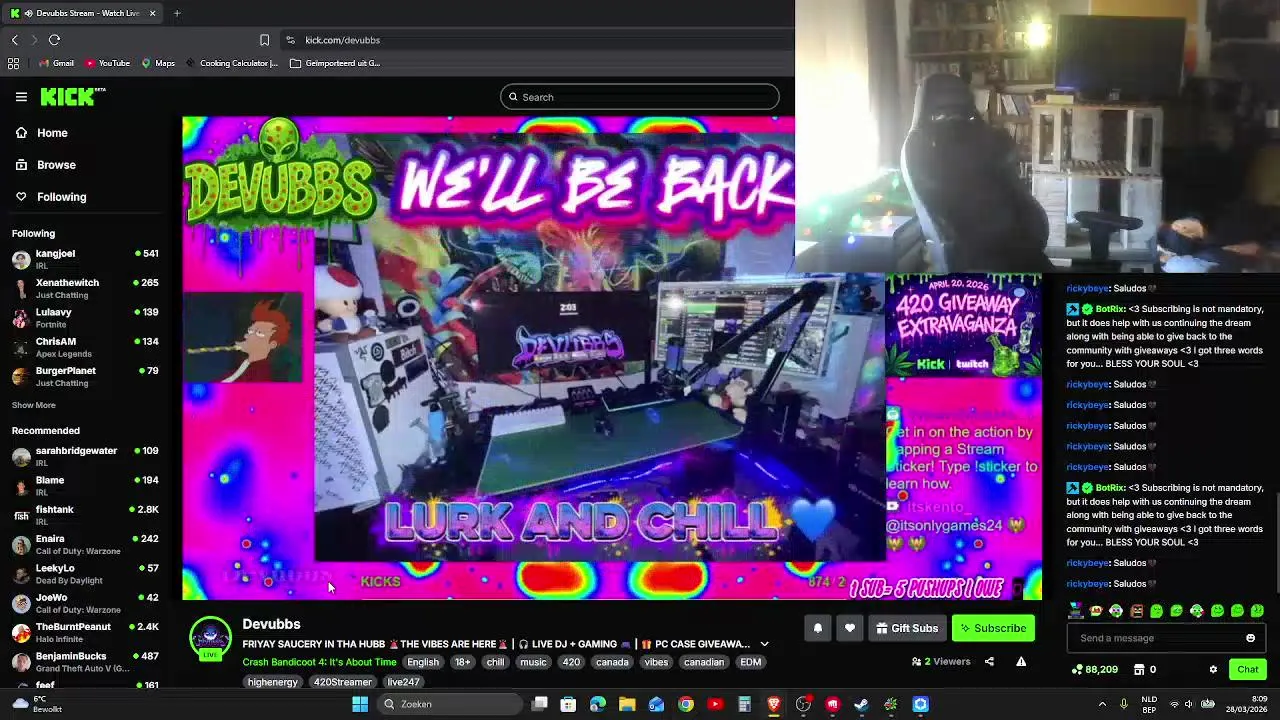Image resolution: width=1280 pixels, height=720 pixels.
Task: Open BurgerPlanet's channel
Action: pos(86,376)
